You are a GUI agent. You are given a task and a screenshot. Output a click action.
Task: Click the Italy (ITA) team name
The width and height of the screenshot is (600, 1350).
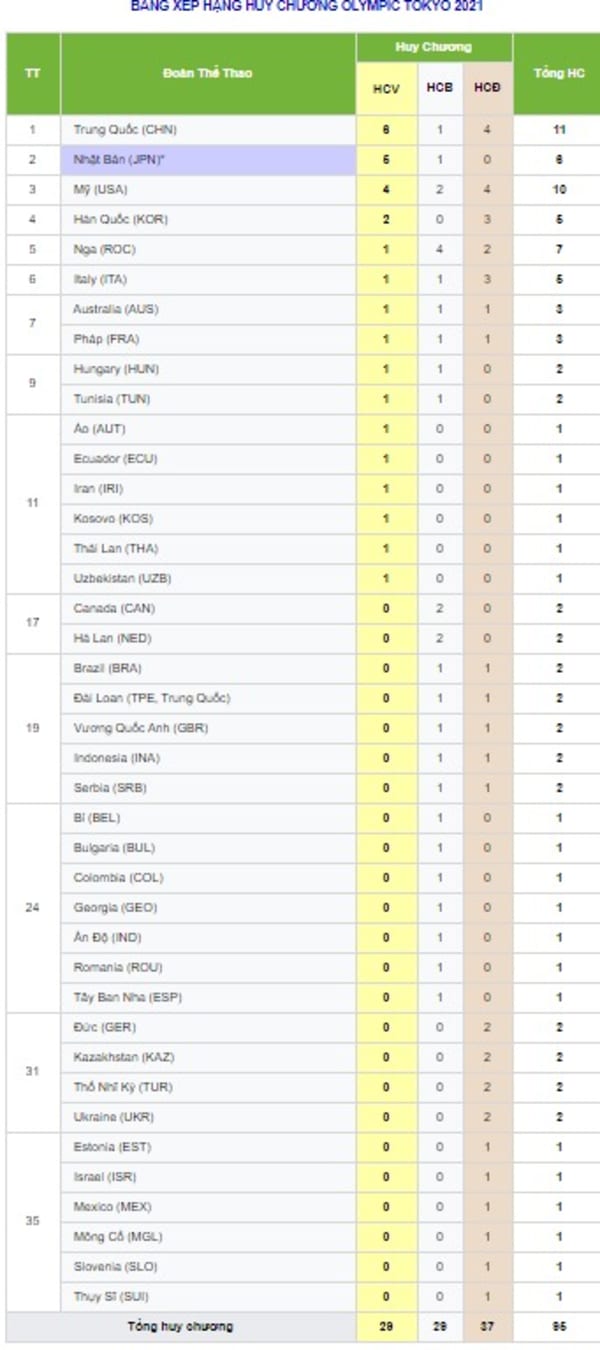point(100,280)
